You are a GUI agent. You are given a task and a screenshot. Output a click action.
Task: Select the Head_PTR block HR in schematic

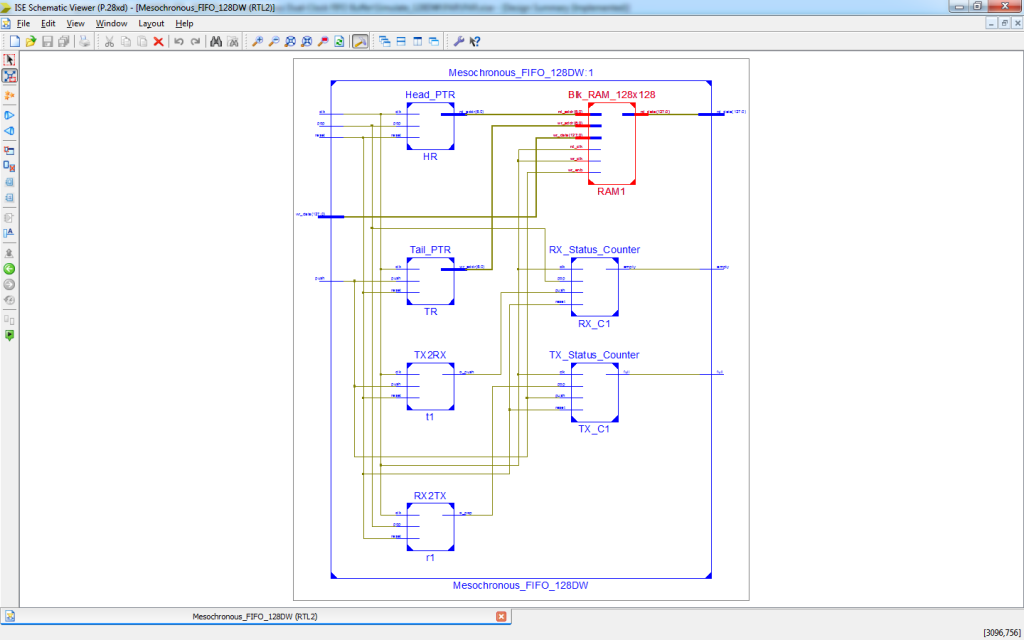click(430, 126)
